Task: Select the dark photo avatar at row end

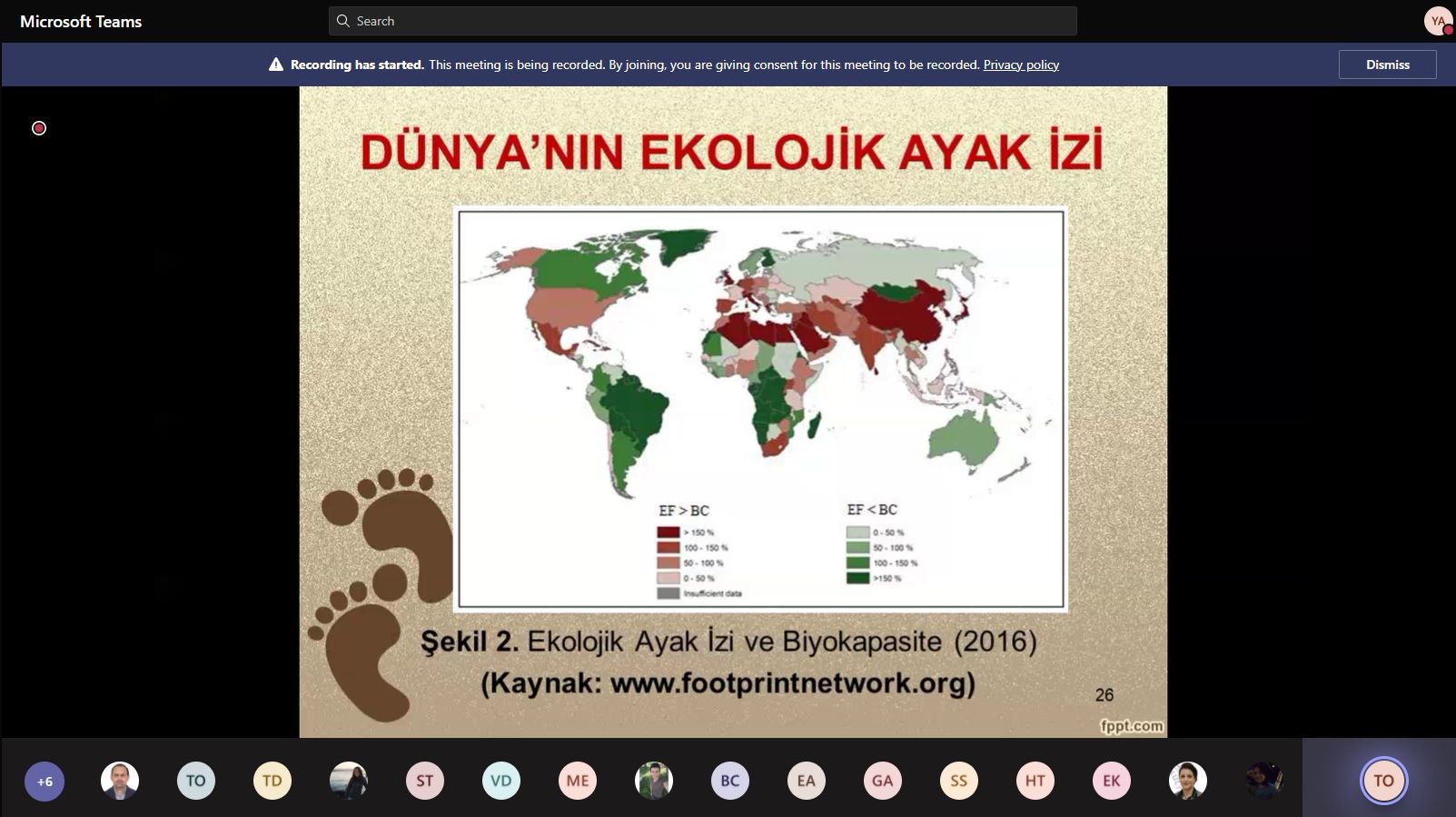Action: [x=1264, y=781]
